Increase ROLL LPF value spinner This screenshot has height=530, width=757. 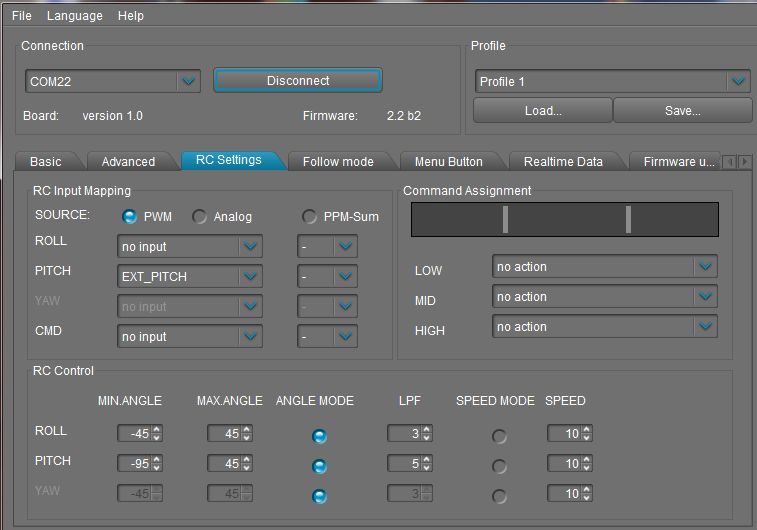[426, 429]
